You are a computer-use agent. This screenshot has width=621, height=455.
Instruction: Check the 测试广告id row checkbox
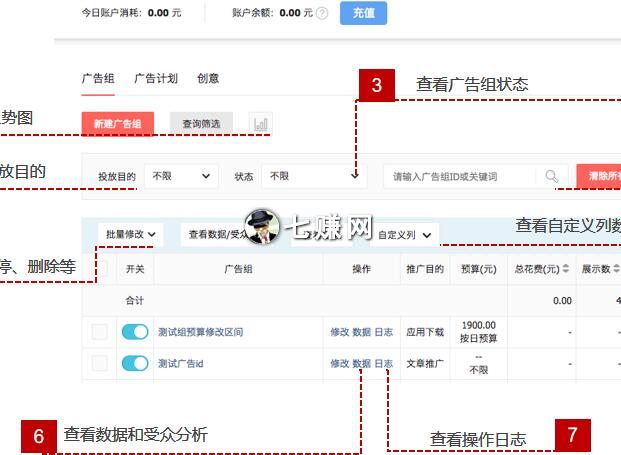point(99,363)
